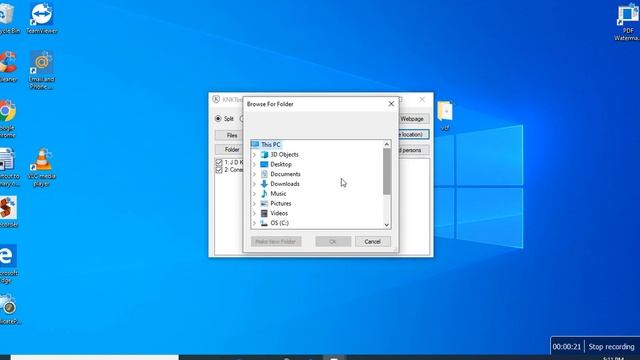Open the CCleaner desktop shortcut
This screenshot has height=360, width=640.
pos(8,67)
